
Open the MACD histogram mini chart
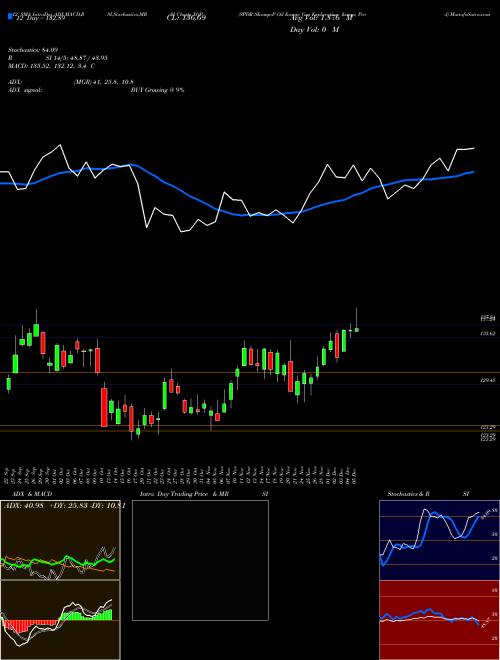tap(60, 620)
